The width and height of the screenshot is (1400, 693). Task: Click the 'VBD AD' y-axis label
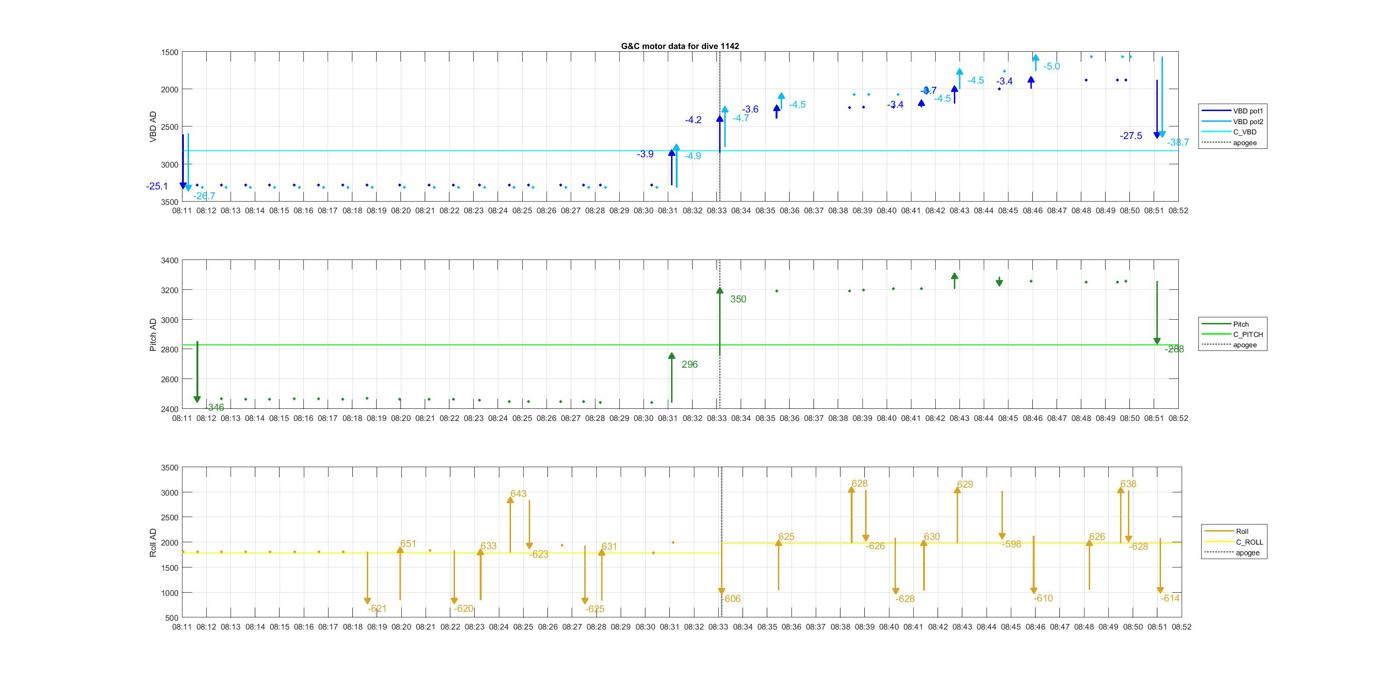tap(154, 127)
